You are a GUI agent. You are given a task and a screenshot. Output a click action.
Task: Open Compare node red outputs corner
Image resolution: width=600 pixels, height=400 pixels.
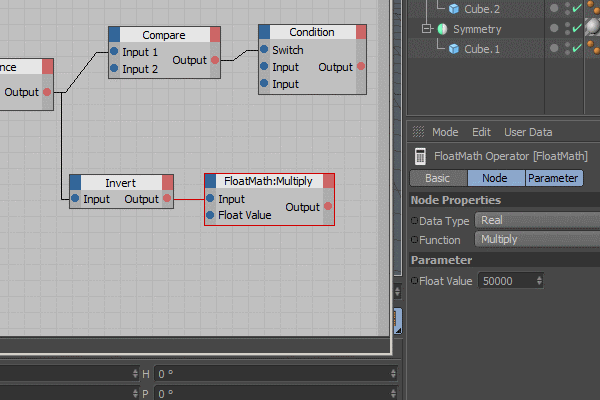click(215, 34)
